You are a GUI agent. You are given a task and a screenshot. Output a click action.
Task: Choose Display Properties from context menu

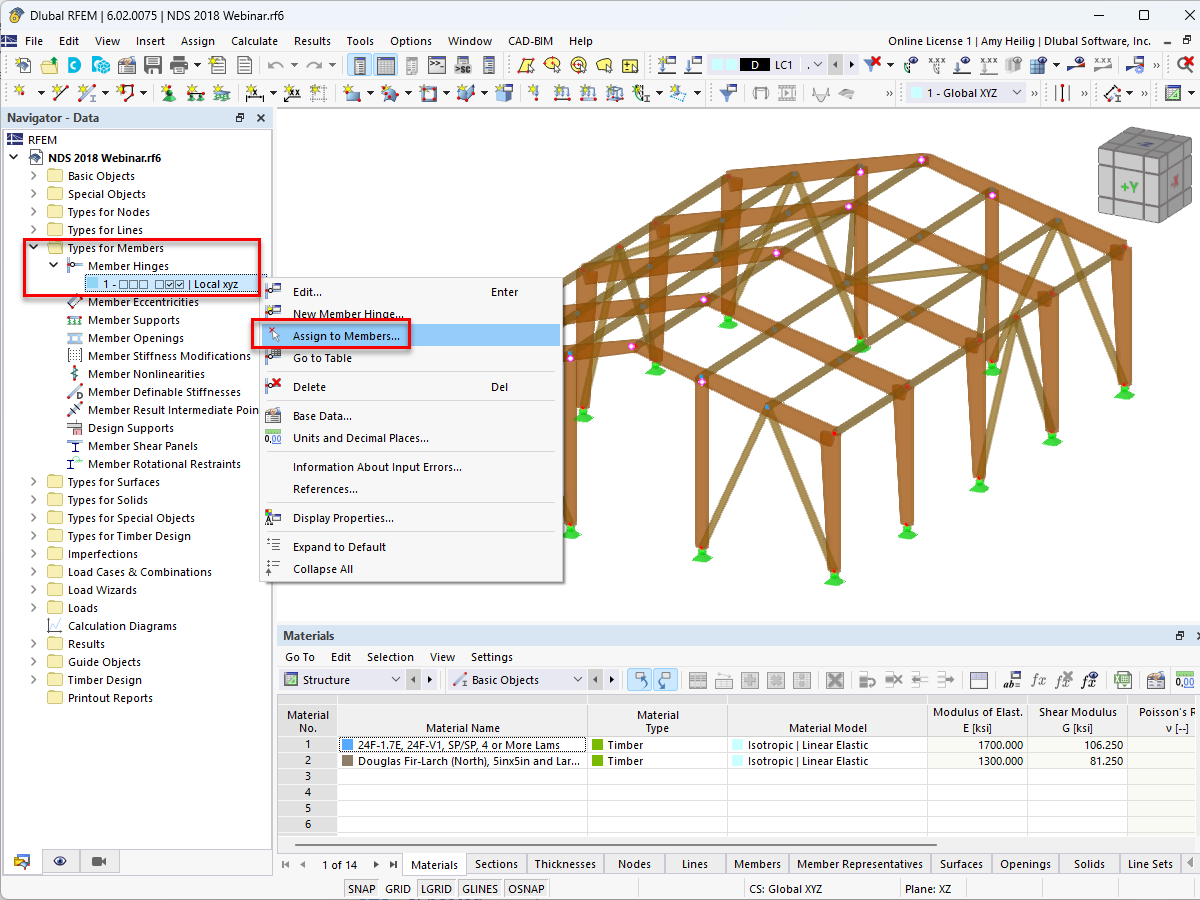[x=343, y=518]
